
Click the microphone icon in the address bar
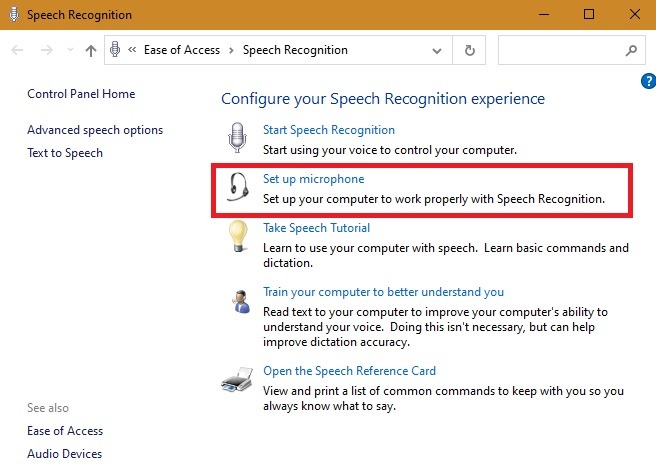[115, 49]
